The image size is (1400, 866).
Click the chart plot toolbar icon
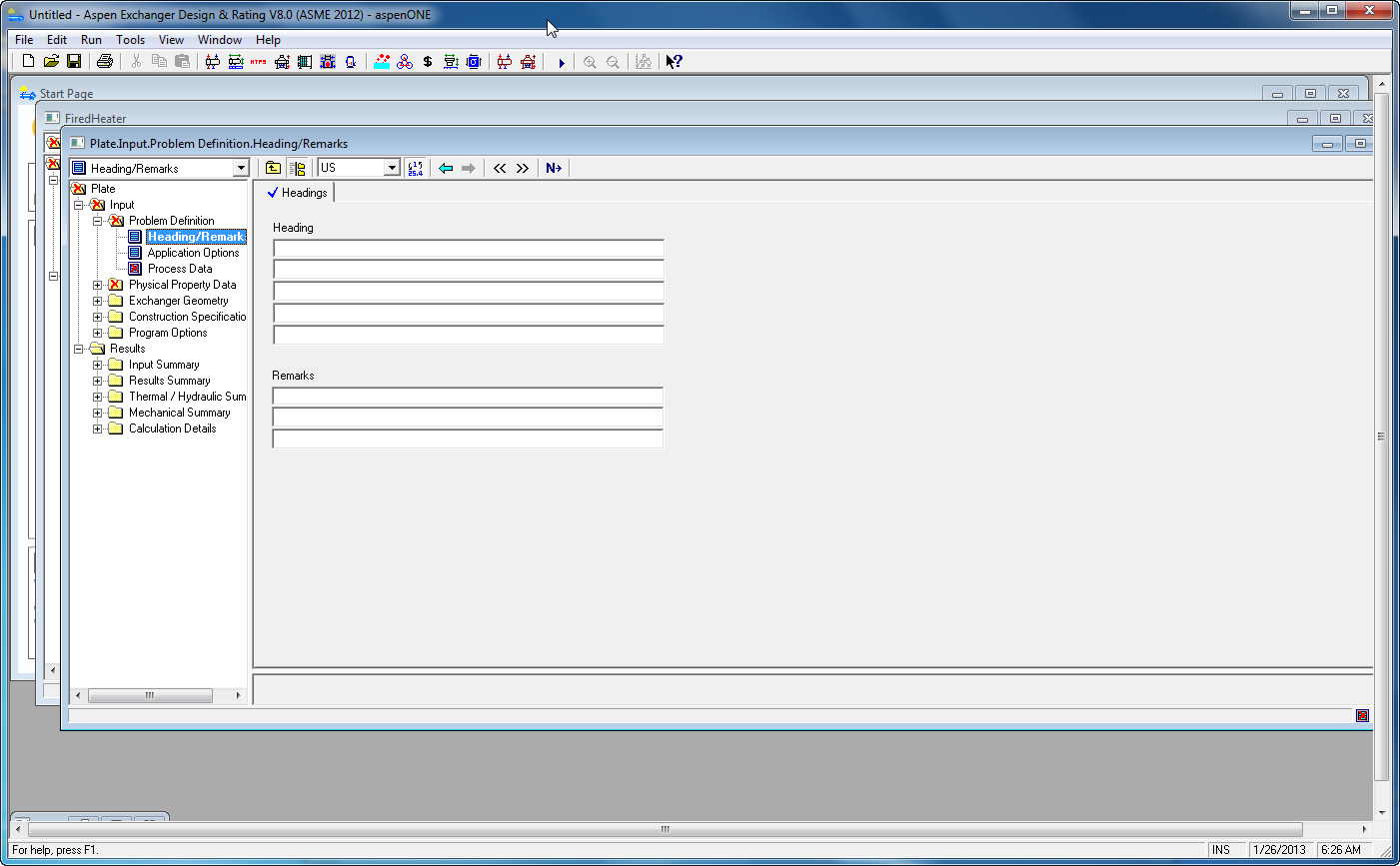click(644, 61)
